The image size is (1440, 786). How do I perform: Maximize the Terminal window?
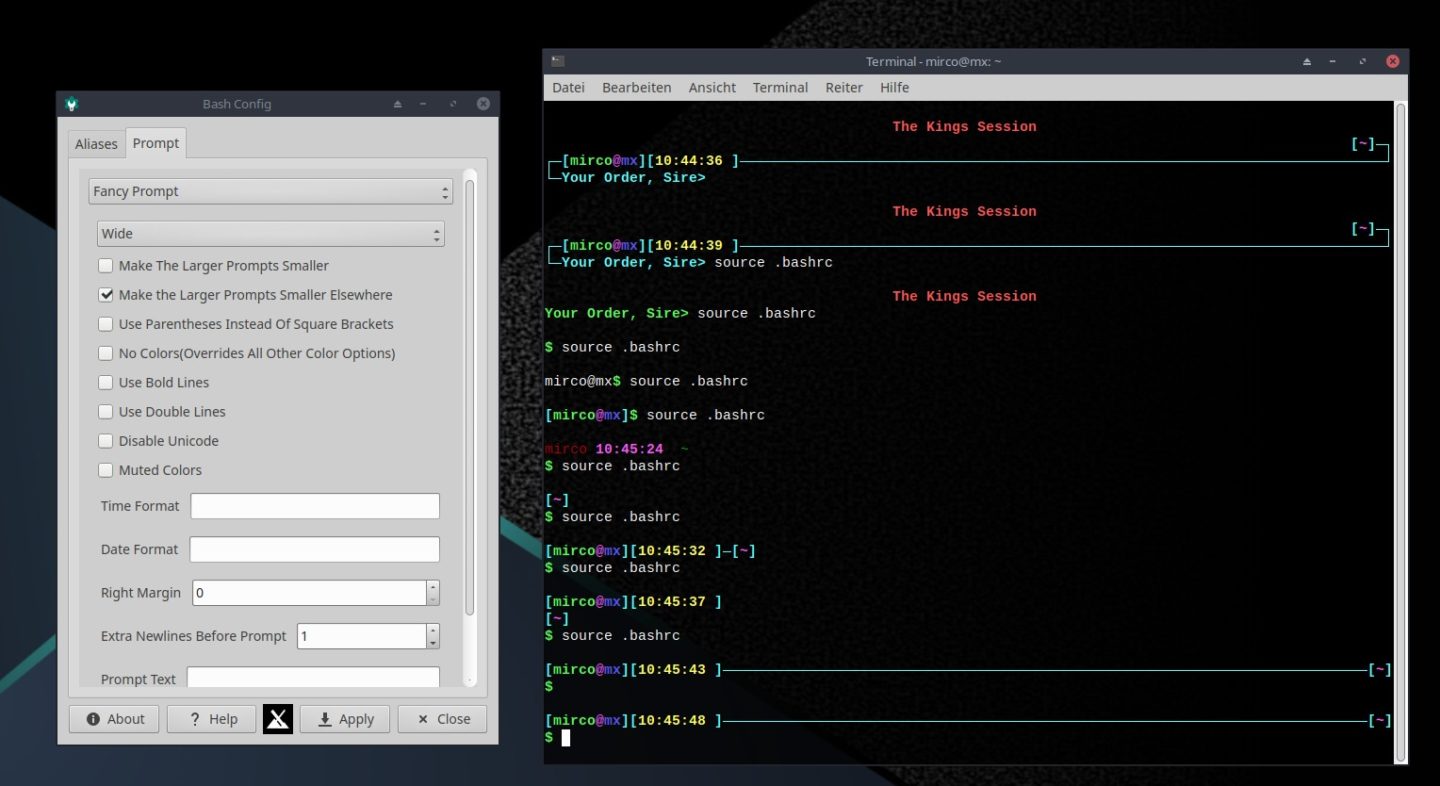(x=1363, y=62)
